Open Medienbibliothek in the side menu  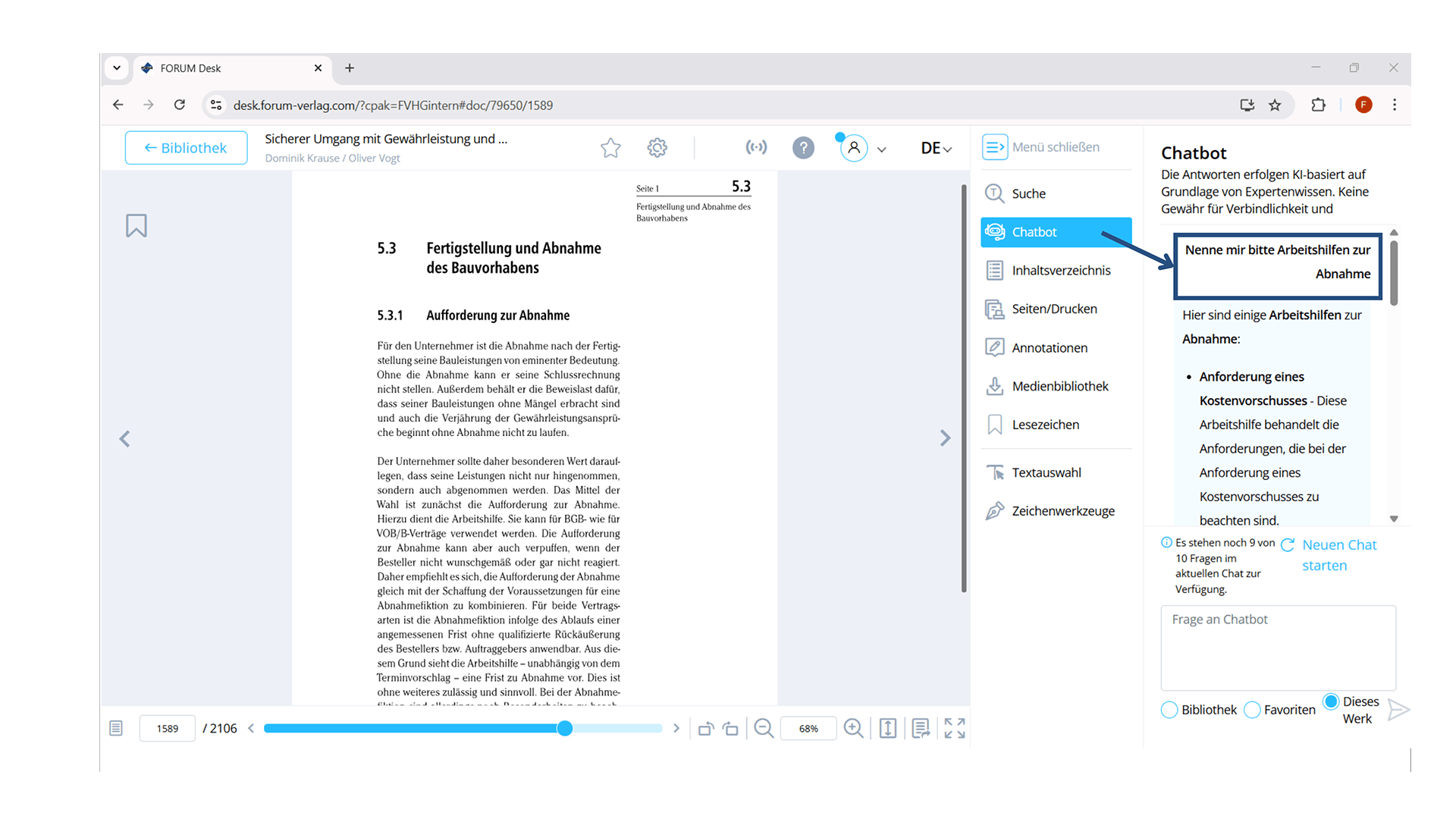[1059, 387]
